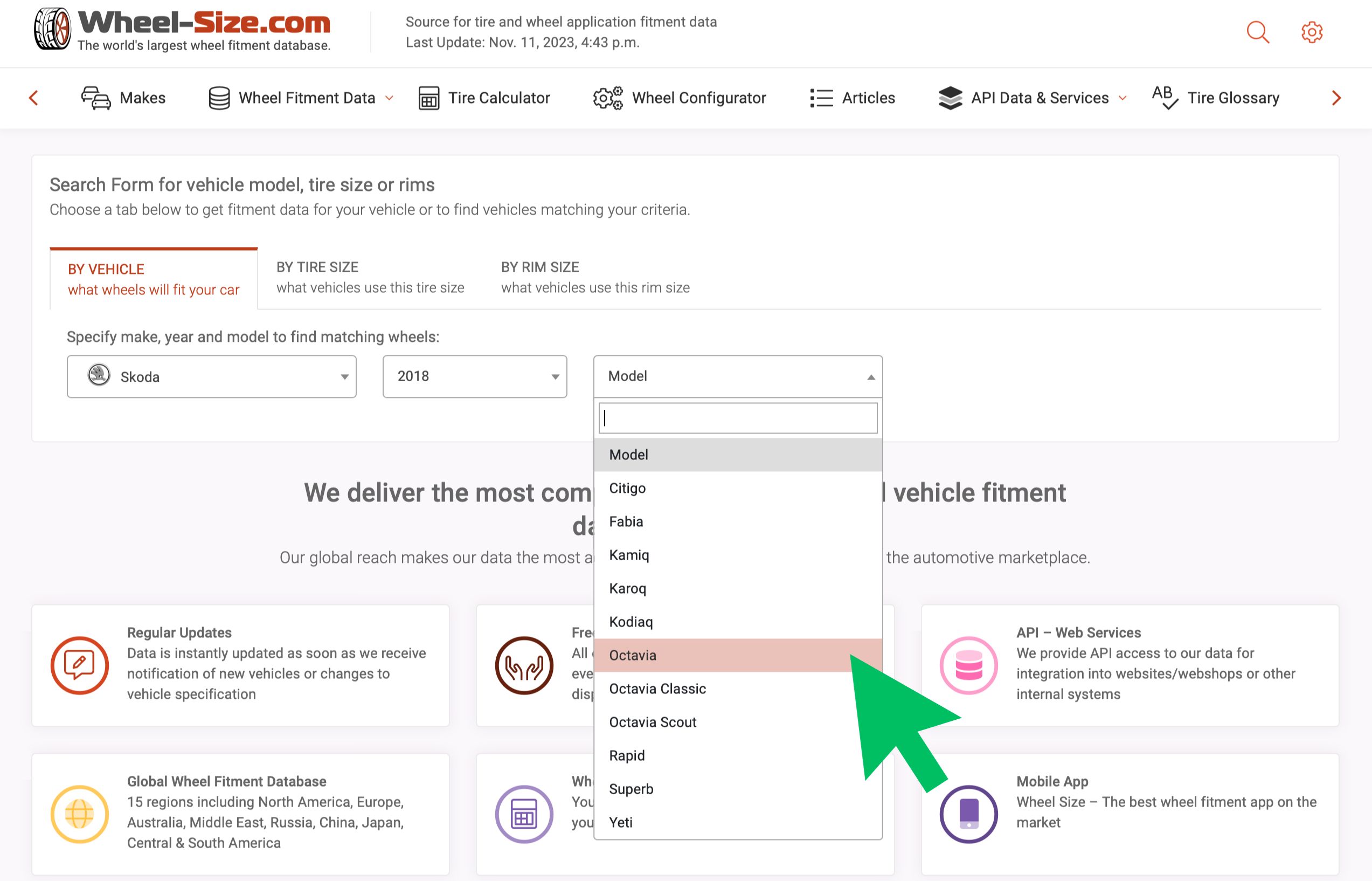Click the API Data layers icon

tap(950, 98)
